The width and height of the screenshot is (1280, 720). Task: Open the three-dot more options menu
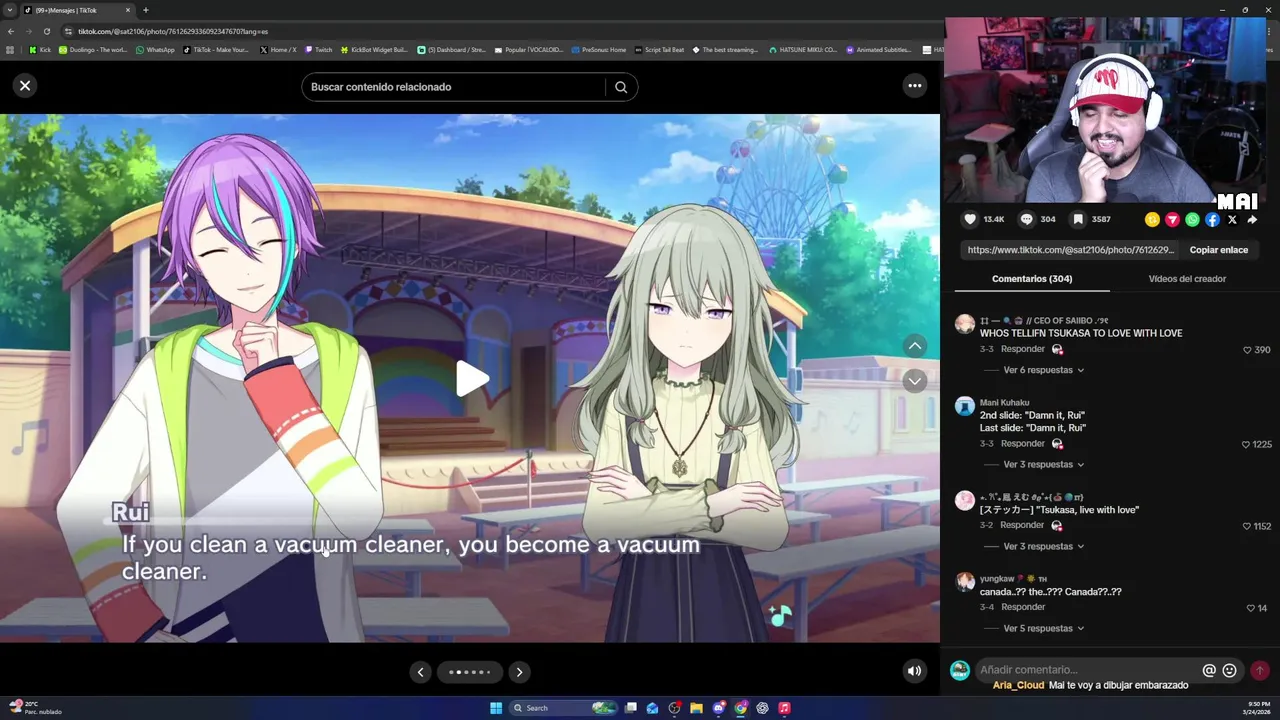tap(914, 86)
